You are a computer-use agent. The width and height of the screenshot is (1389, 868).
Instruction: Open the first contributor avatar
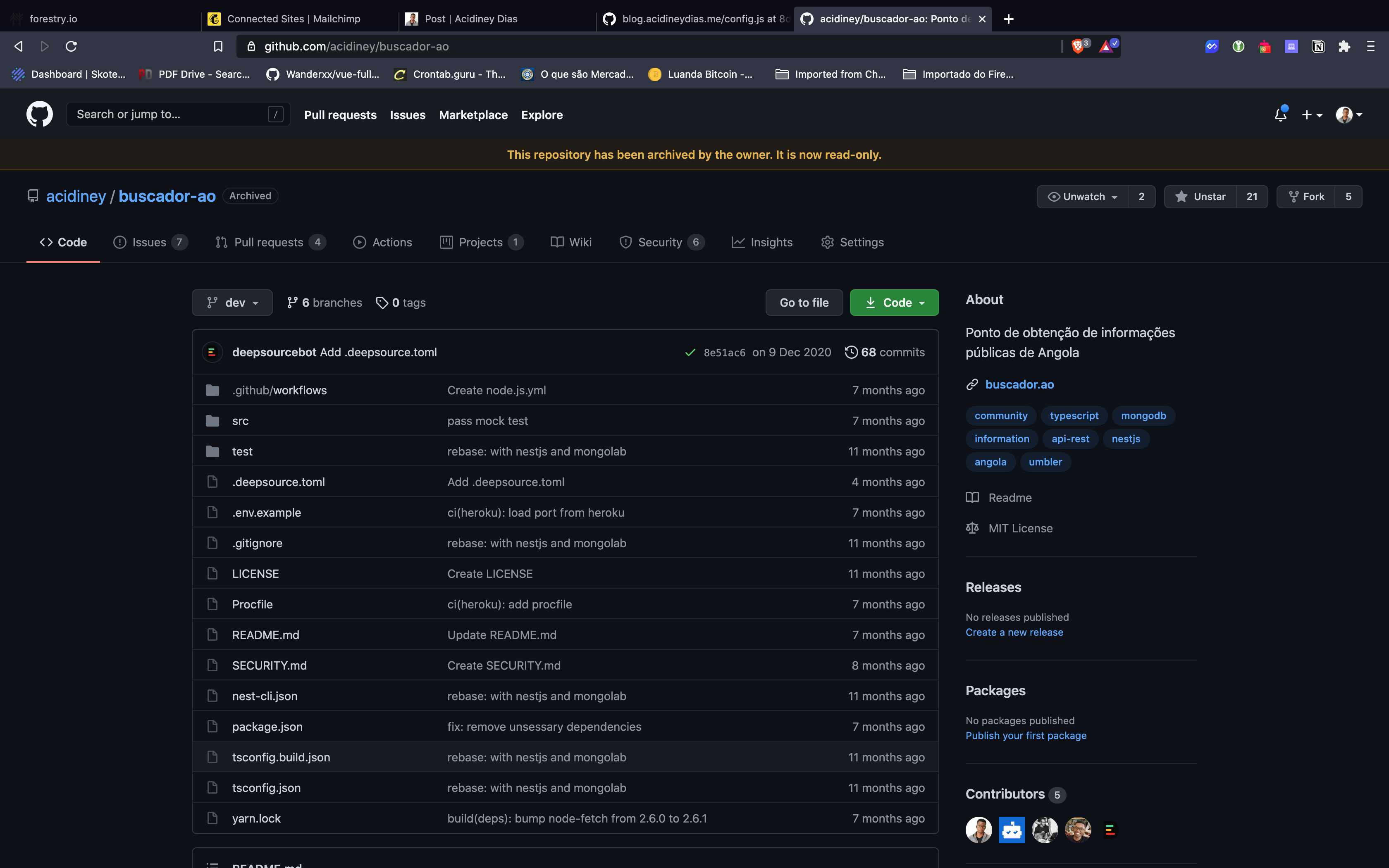point(979,830)
